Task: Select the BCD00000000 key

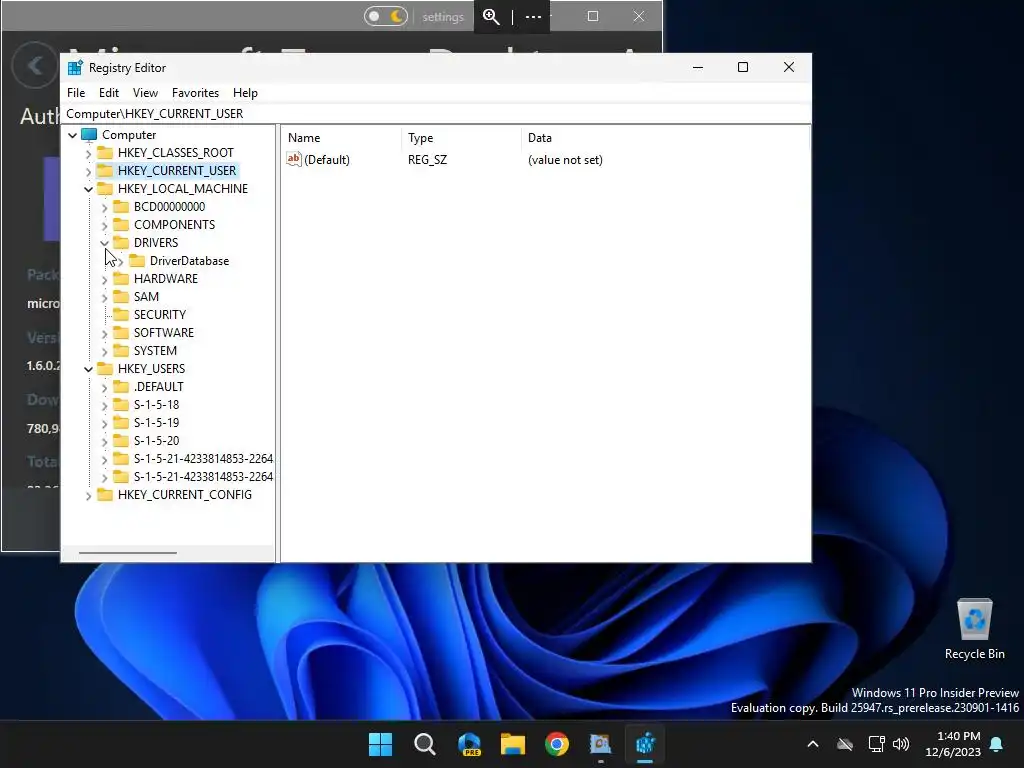Action: [169, 206]
